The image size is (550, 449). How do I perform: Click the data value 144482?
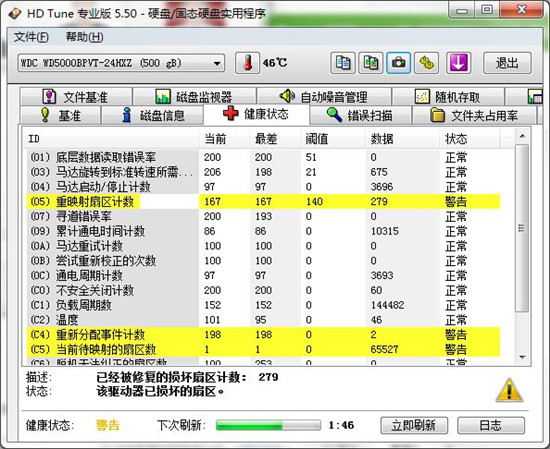point(387,305)
